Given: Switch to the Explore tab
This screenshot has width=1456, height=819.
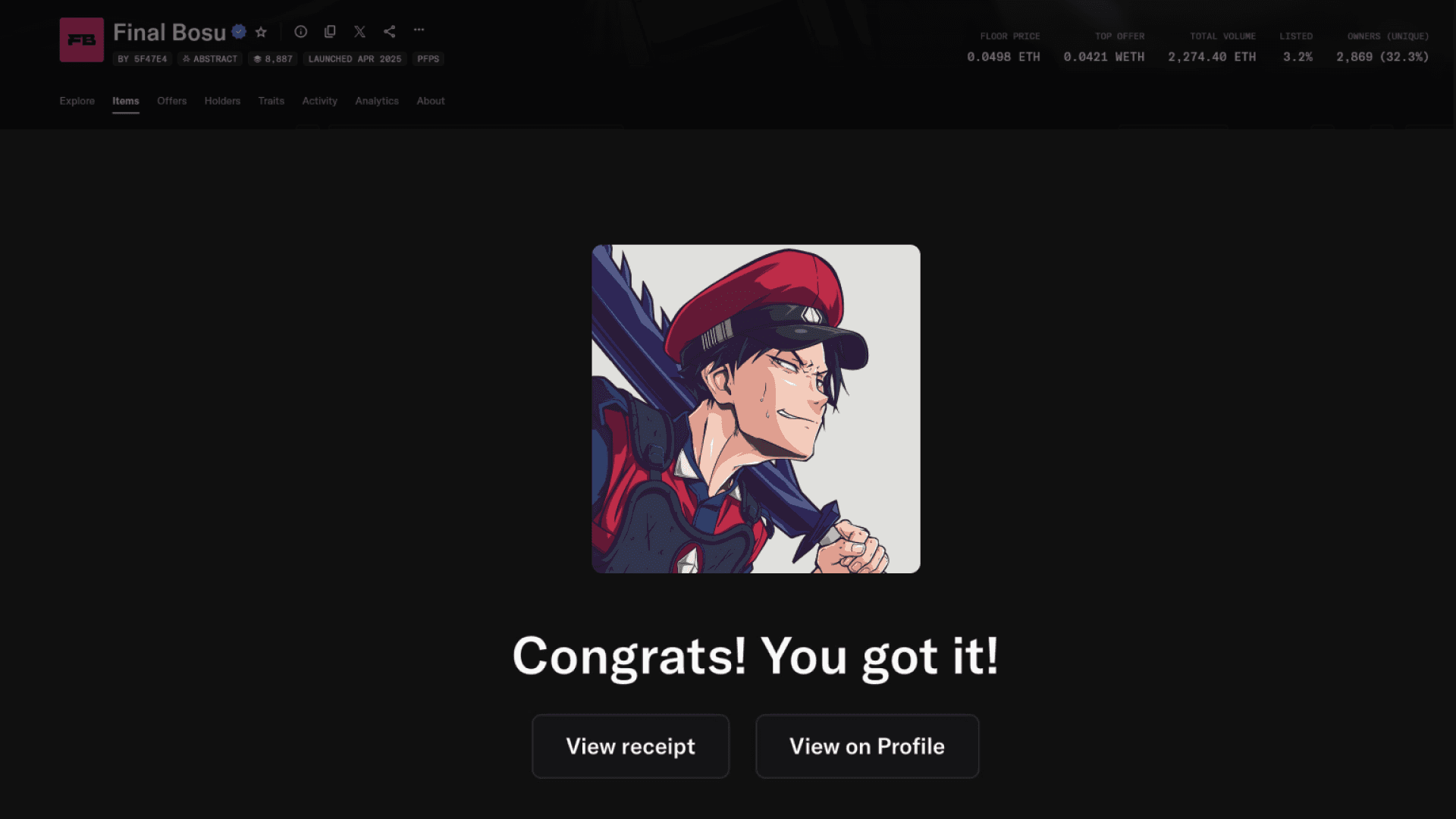Looking at the screenshot, I should (x=77, y=101).
